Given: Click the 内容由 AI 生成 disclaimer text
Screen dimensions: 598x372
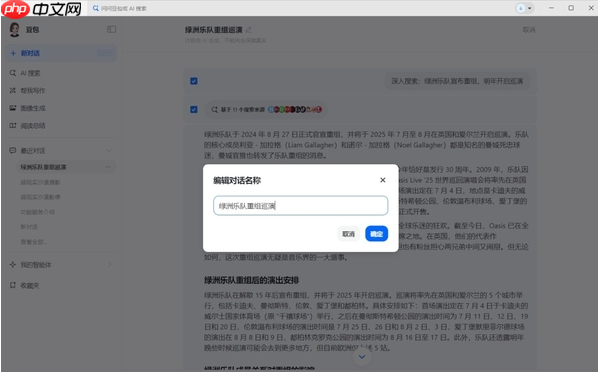Looking at the screenshot, I should pos(225,40).
